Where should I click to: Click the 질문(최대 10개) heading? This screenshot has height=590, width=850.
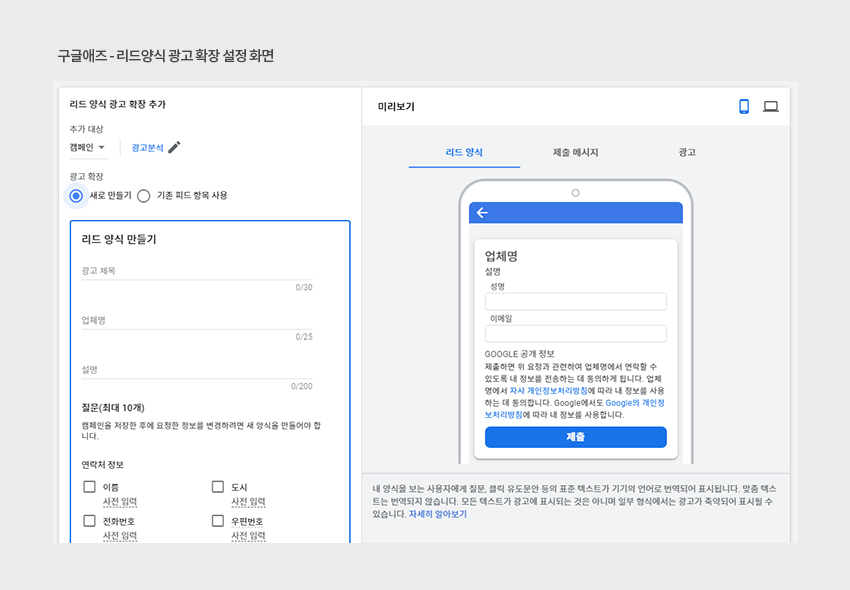point(113,408)
